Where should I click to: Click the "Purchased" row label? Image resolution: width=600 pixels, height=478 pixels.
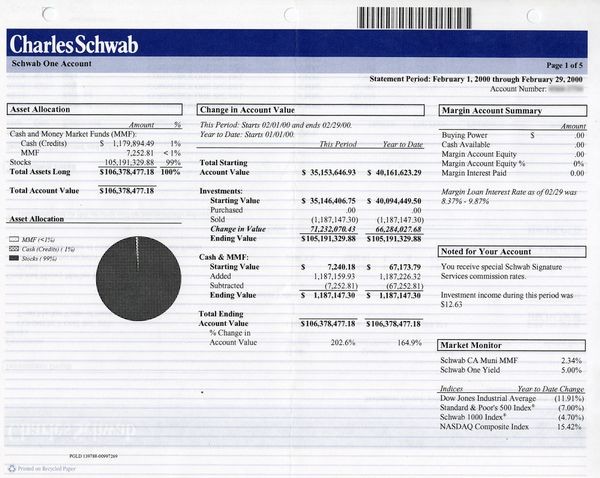(227, 210)
